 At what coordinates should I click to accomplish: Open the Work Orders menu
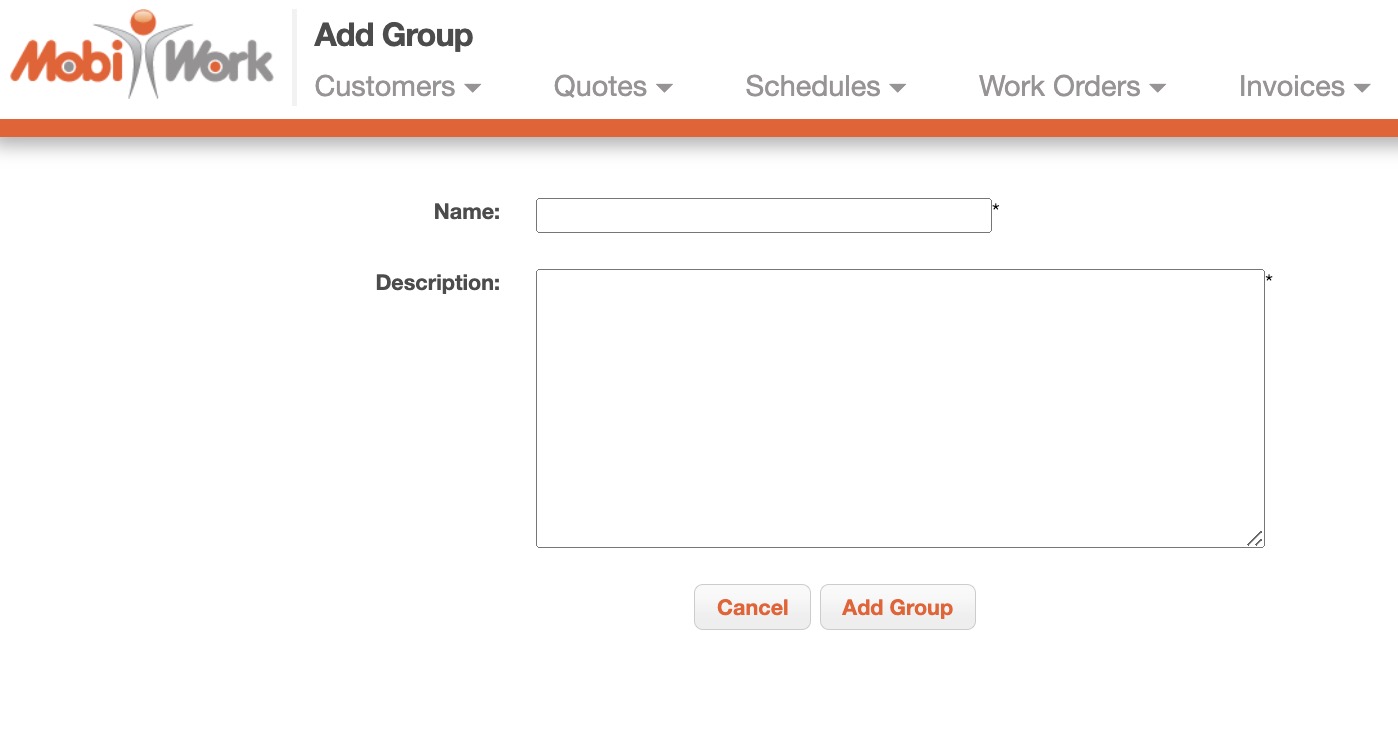coord(1059,87)
